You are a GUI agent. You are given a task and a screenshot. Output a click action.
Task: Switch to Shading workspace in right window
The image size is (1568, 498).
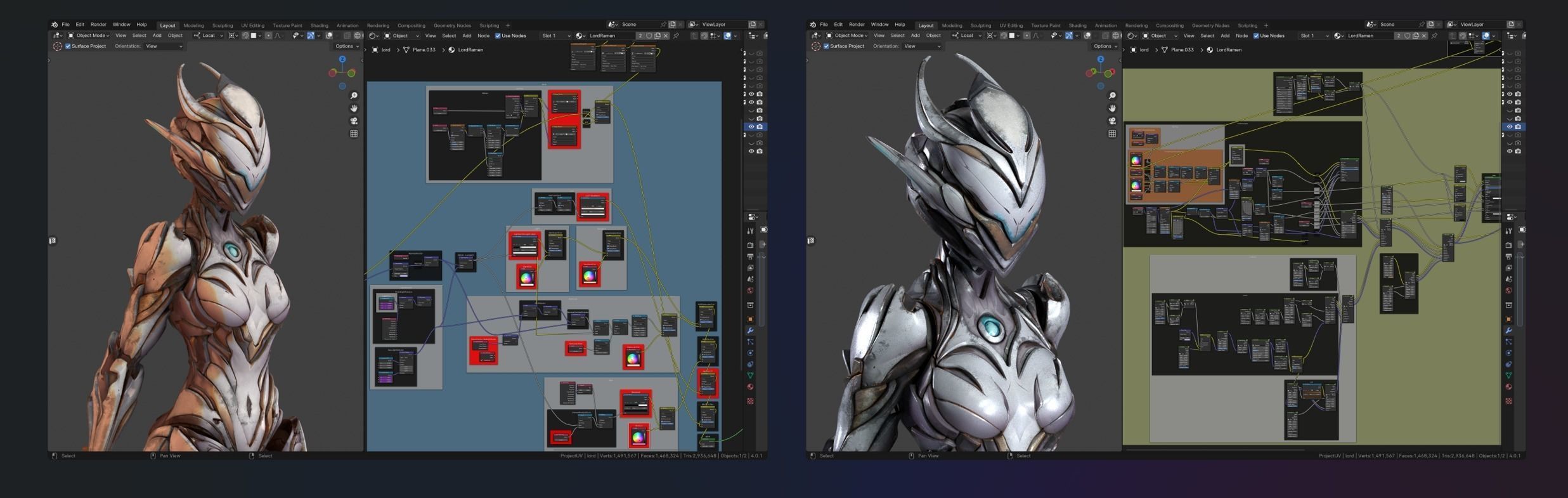click(1077, 25)
